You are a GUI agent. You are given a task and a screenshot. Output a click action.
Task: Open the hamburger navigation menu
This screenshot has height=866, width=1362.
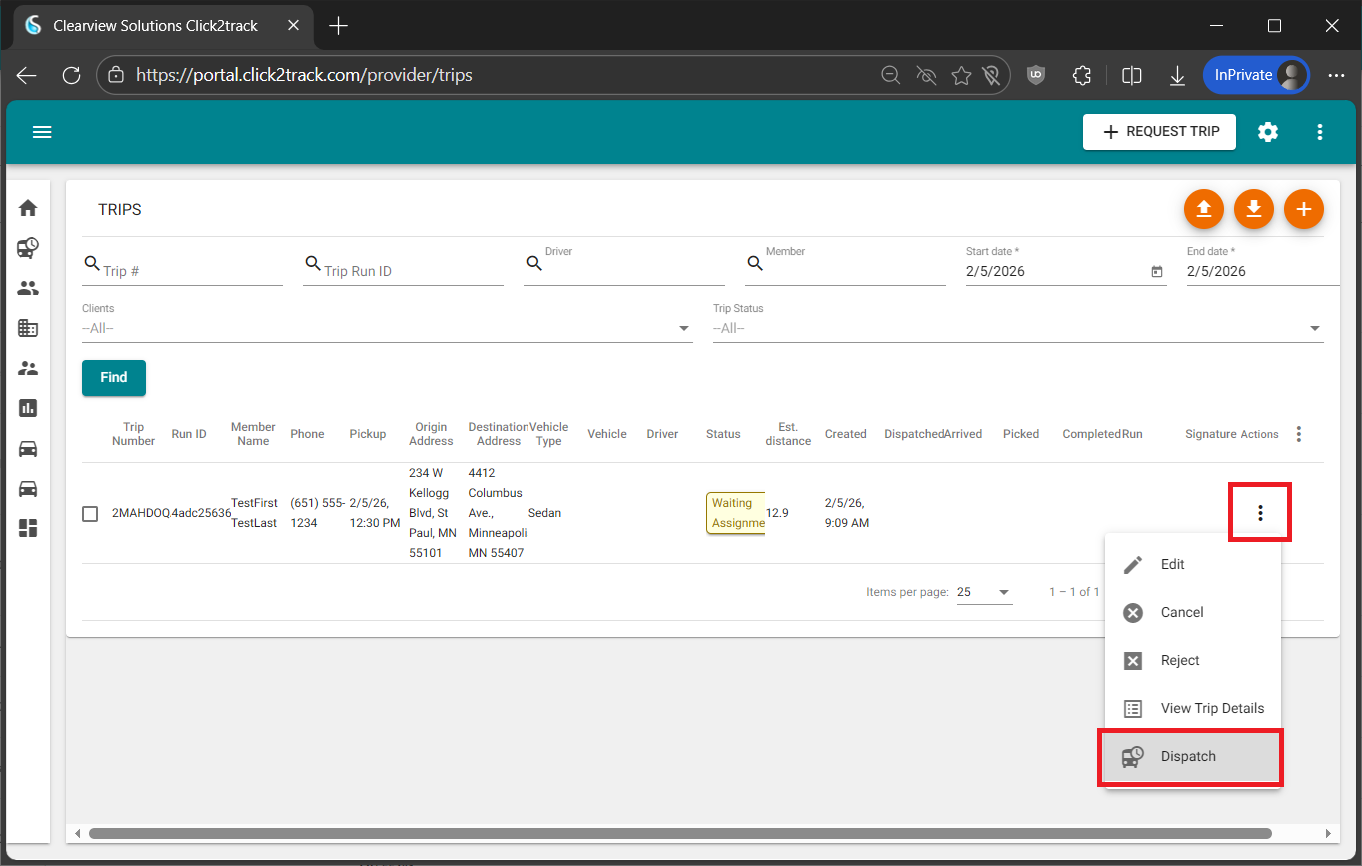(42, 132)
